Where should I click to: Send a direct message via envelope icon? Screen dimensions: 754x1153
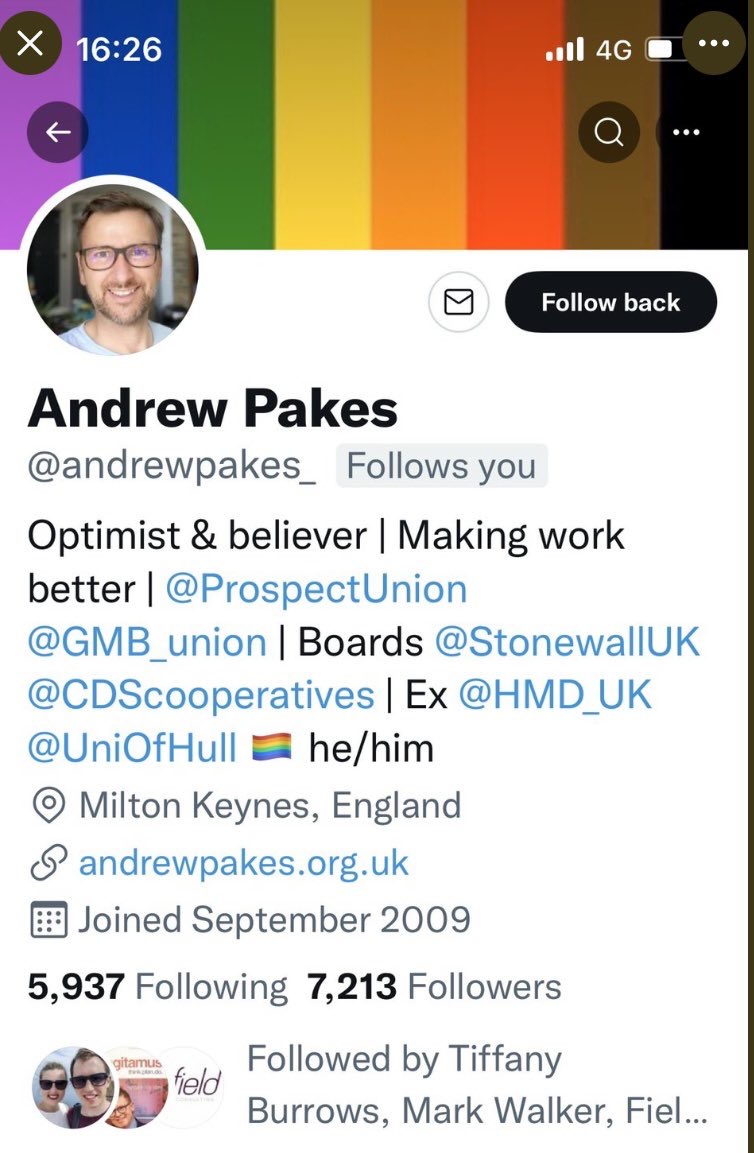point(459,301)
